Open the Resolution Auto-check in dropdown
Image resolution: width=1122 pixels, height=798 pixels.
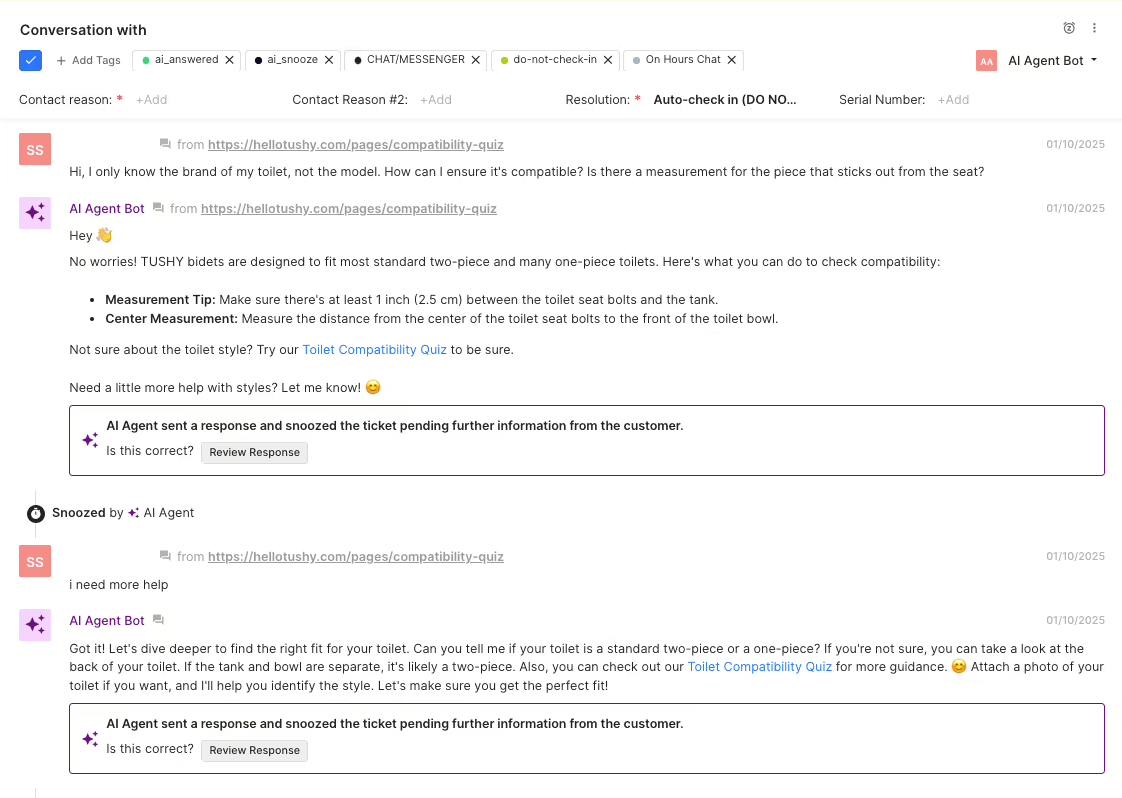[725, 100]
